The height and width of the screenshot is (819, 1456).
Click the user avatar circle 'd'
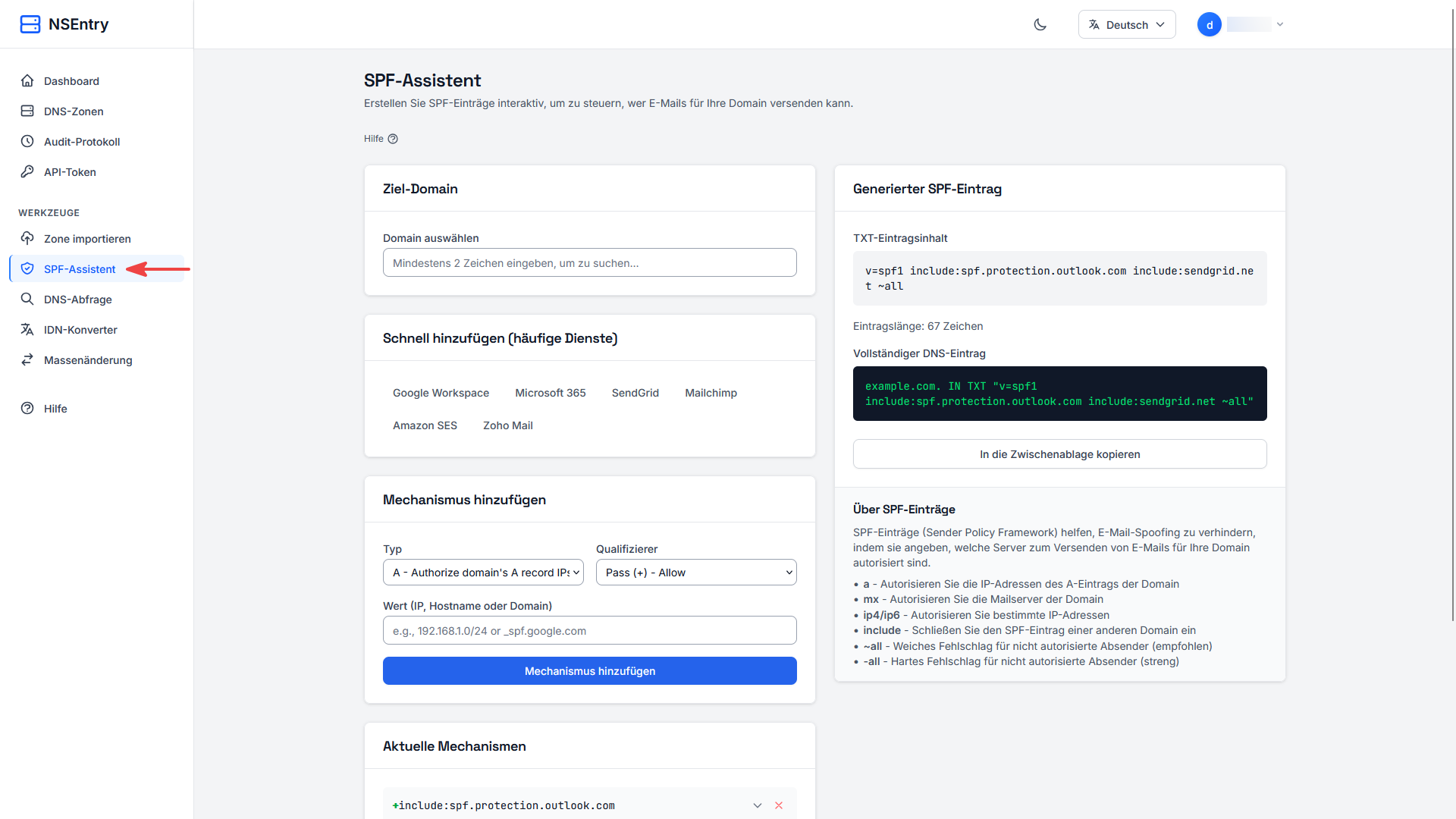1210,24
